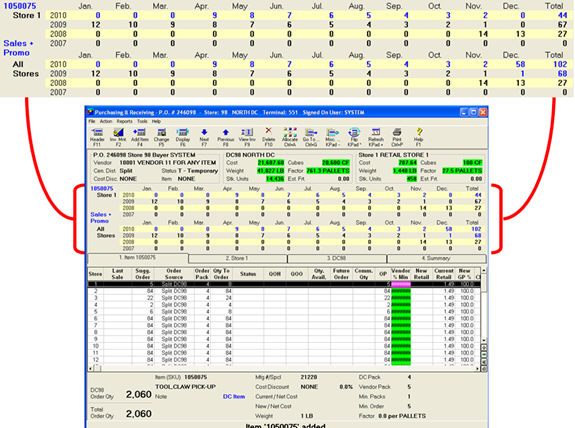Screen dimensions: 575x428
Task: Open the Header (F11) toolbar icon
Action: [97, 137]
